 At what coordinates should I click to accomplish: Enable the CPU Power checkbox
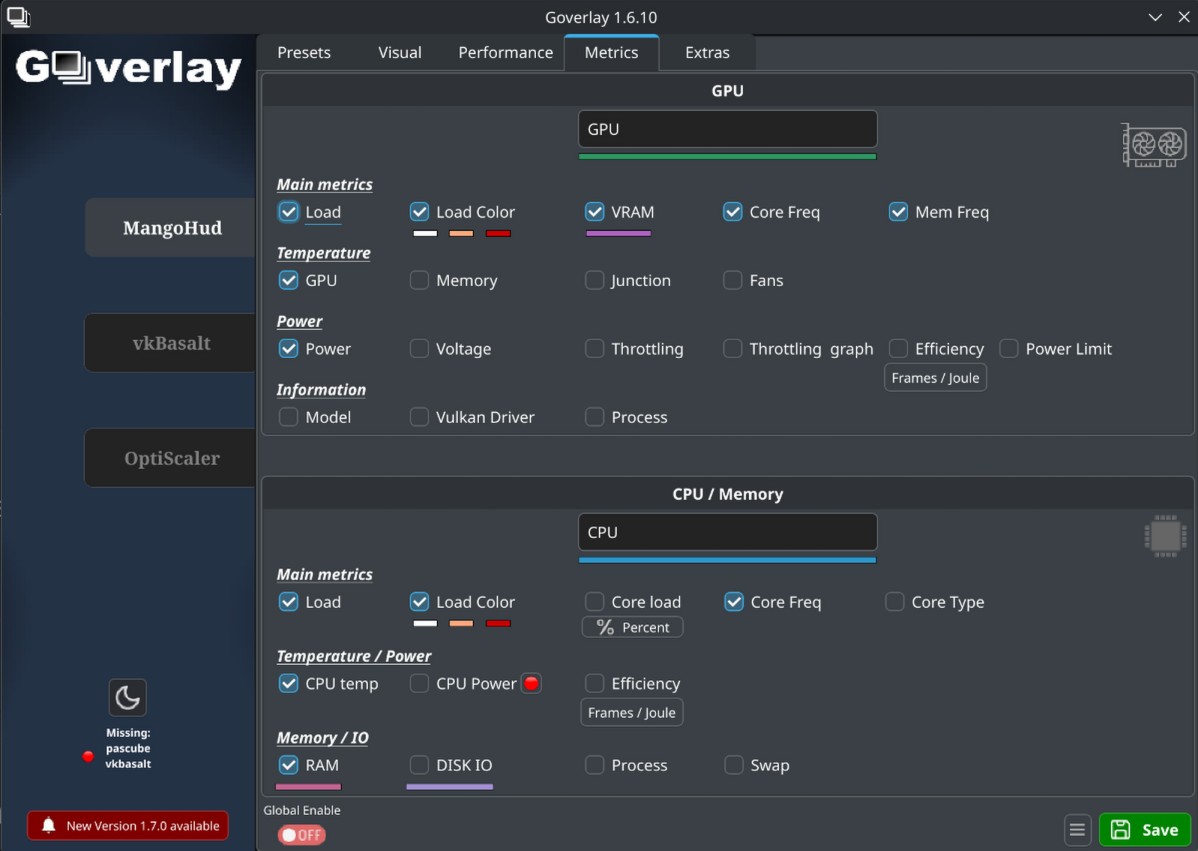click(419, 684)
